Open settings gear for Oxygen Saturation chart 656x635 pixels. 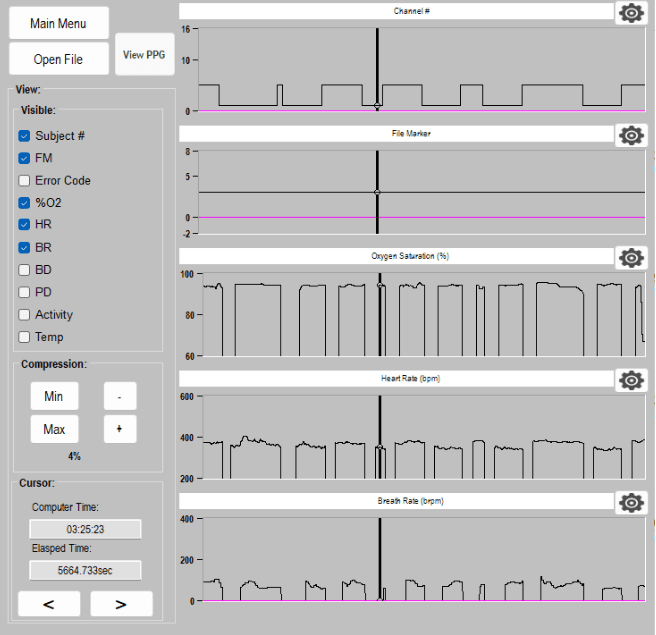click(x=631, y=258)
